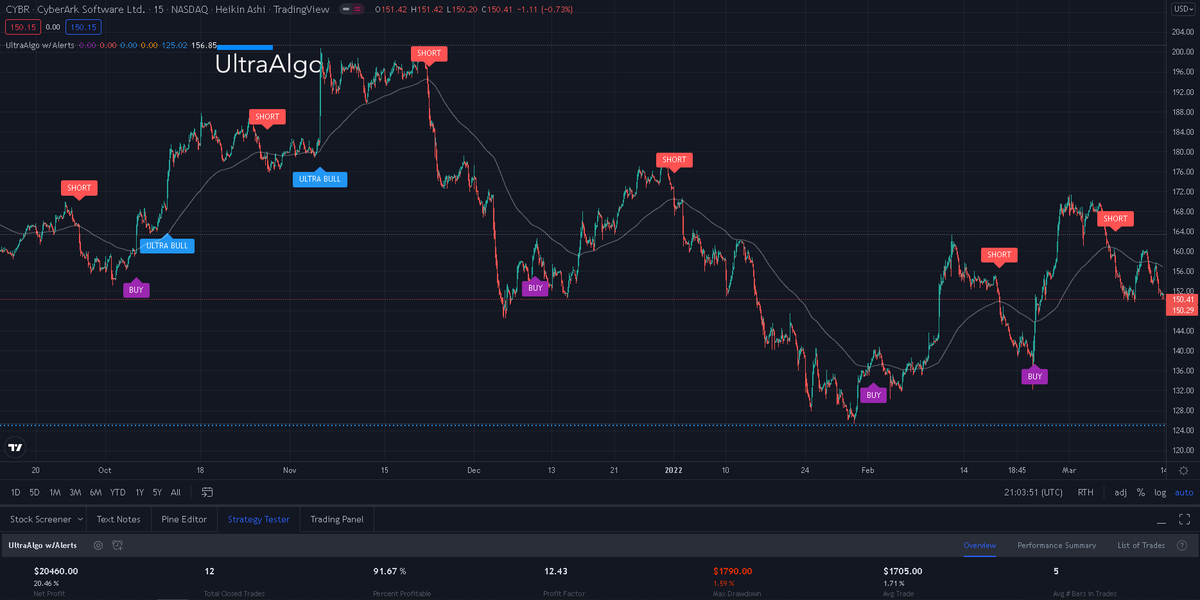Click the add alert clock icon
1200x600 pixels.
click(117, 545)
